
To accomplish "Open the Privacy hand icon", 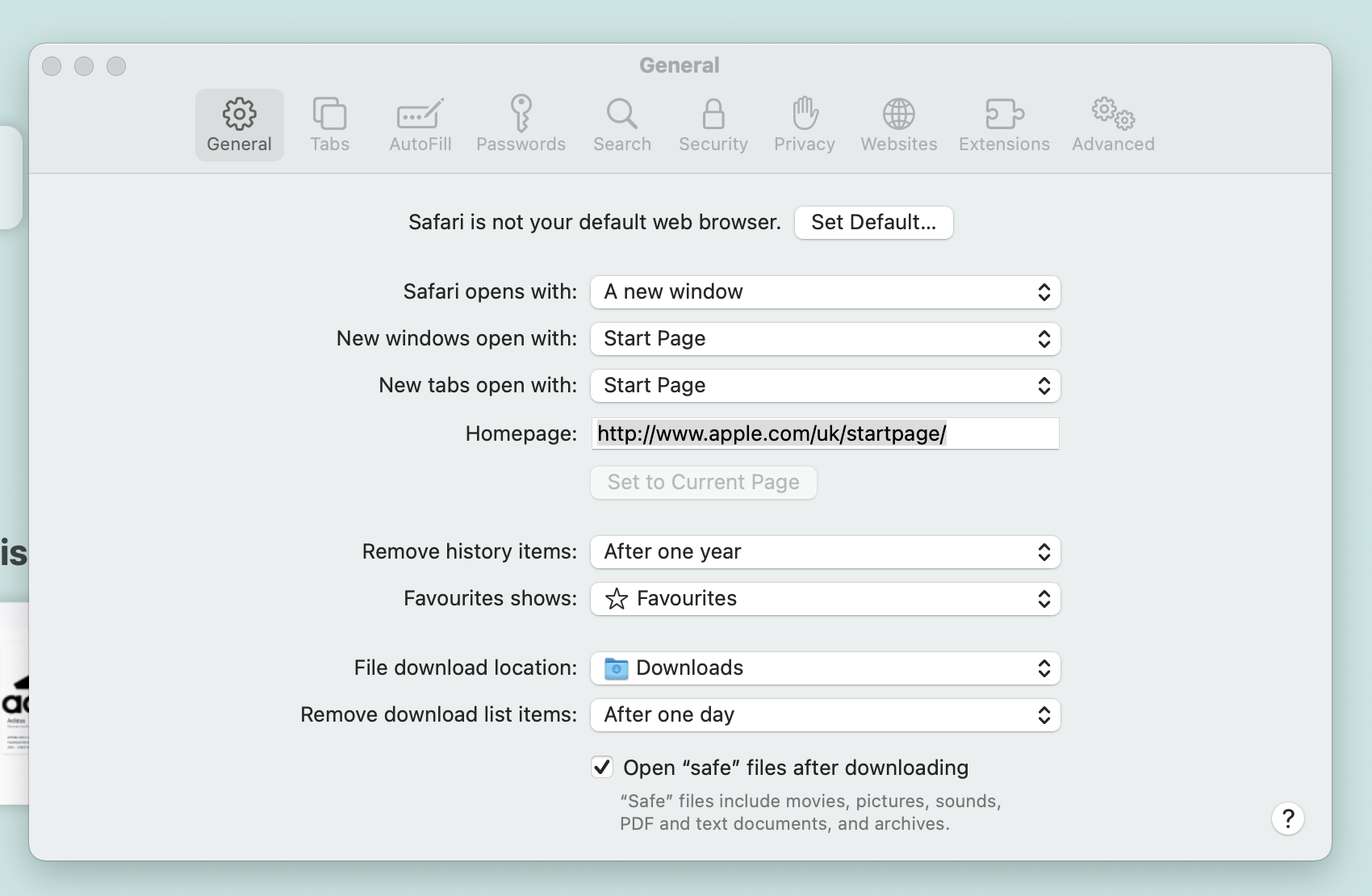I will (805, 113).
